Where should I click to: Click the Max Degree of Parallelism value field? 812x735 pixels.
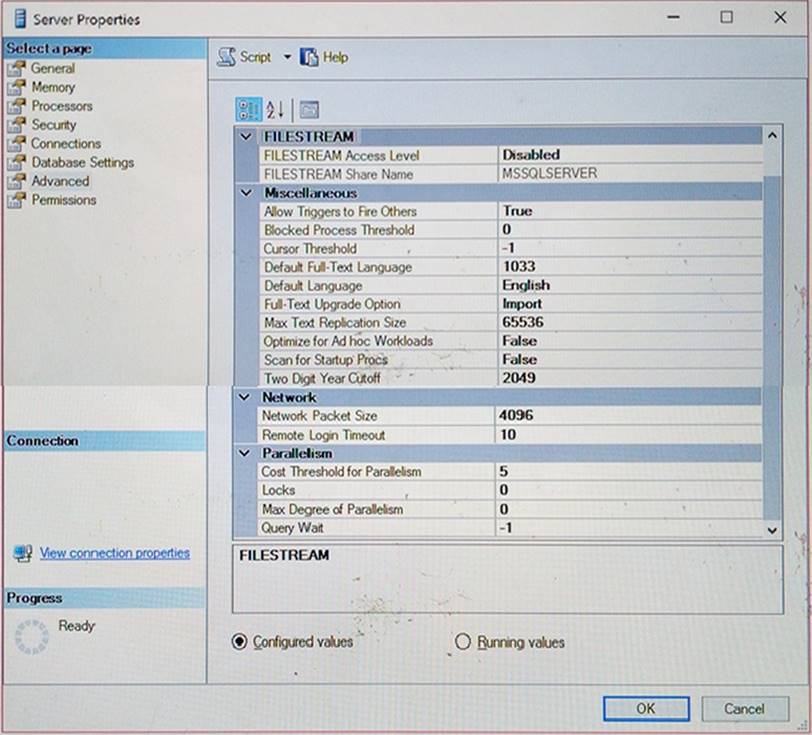(x=628, y=509)
